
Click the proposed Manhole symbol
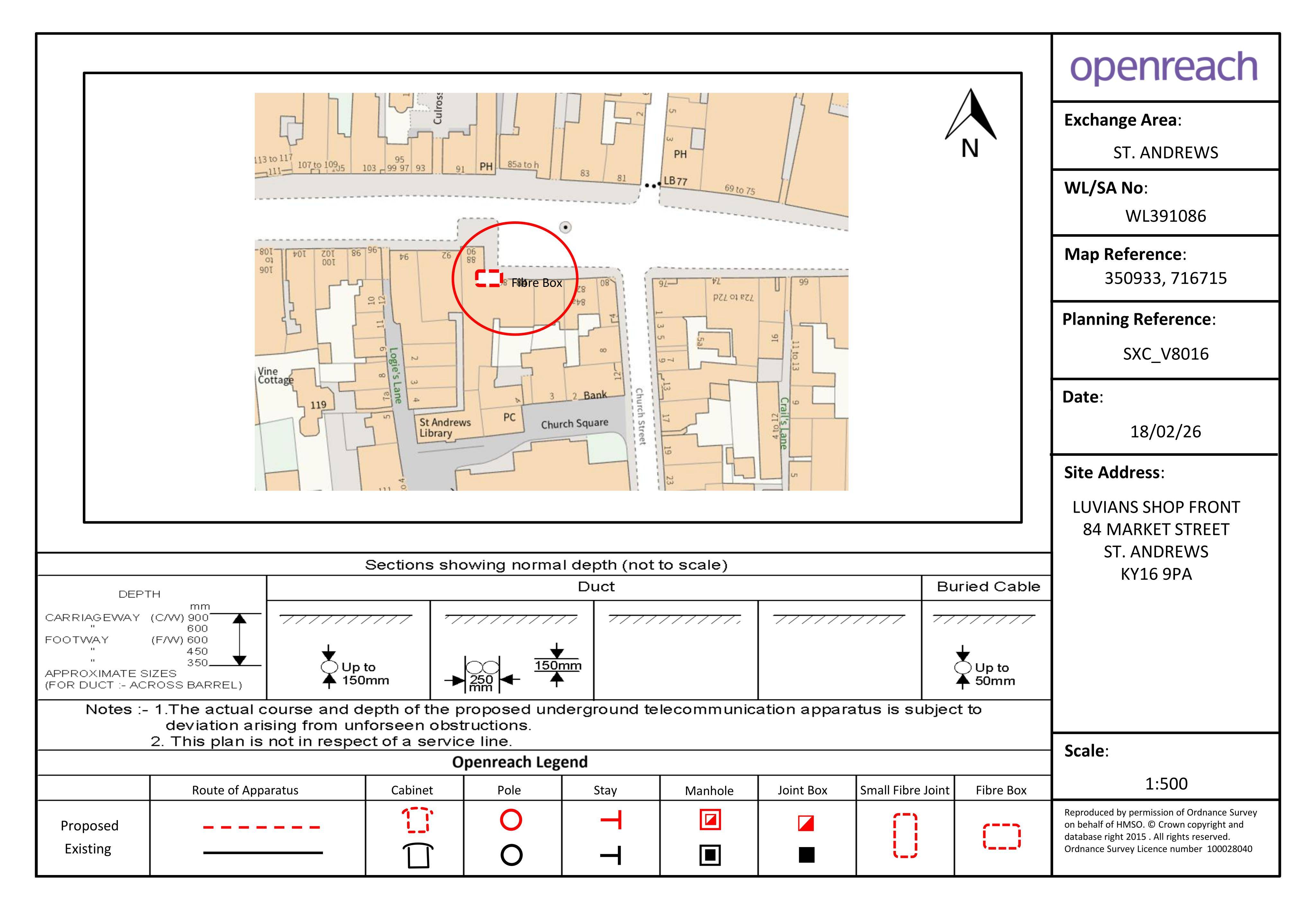coord(710,820)
